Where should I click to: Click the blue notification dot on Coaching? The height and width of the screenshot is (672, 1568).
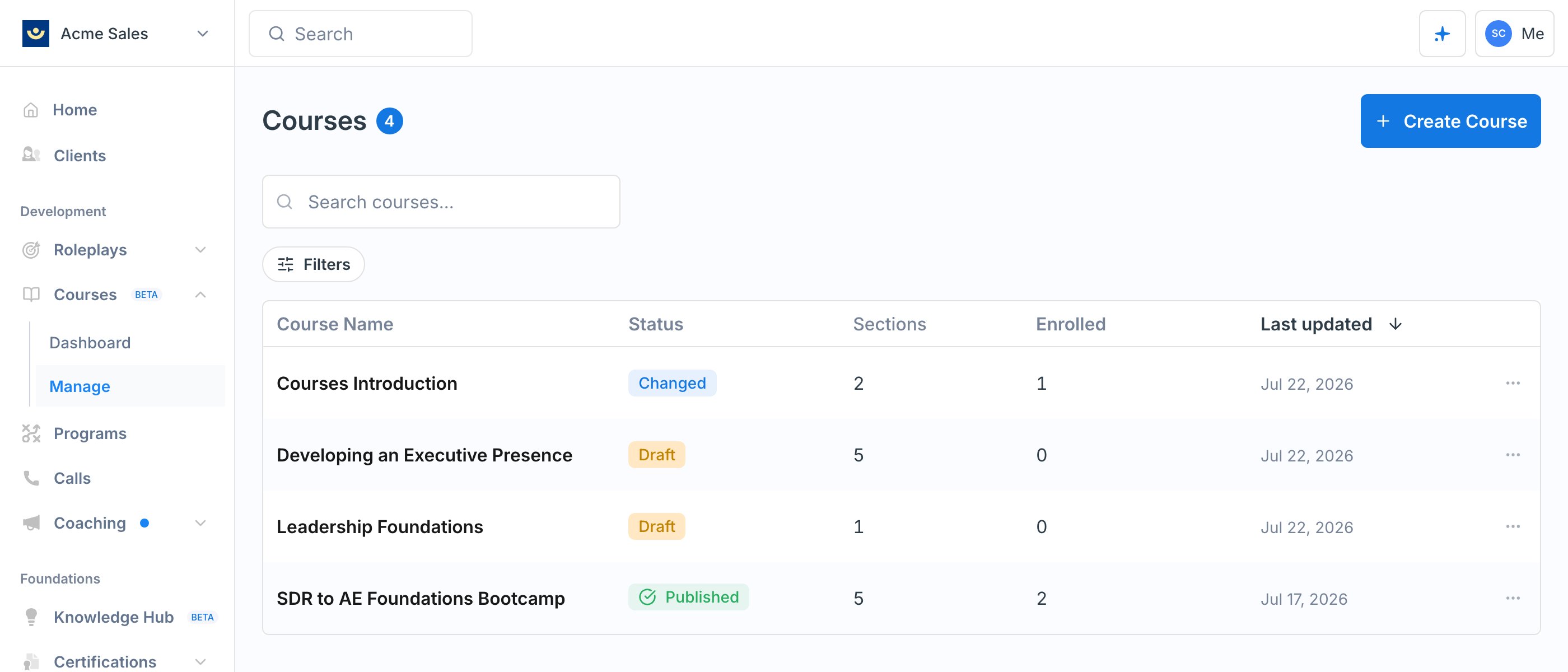pos(144,523)
